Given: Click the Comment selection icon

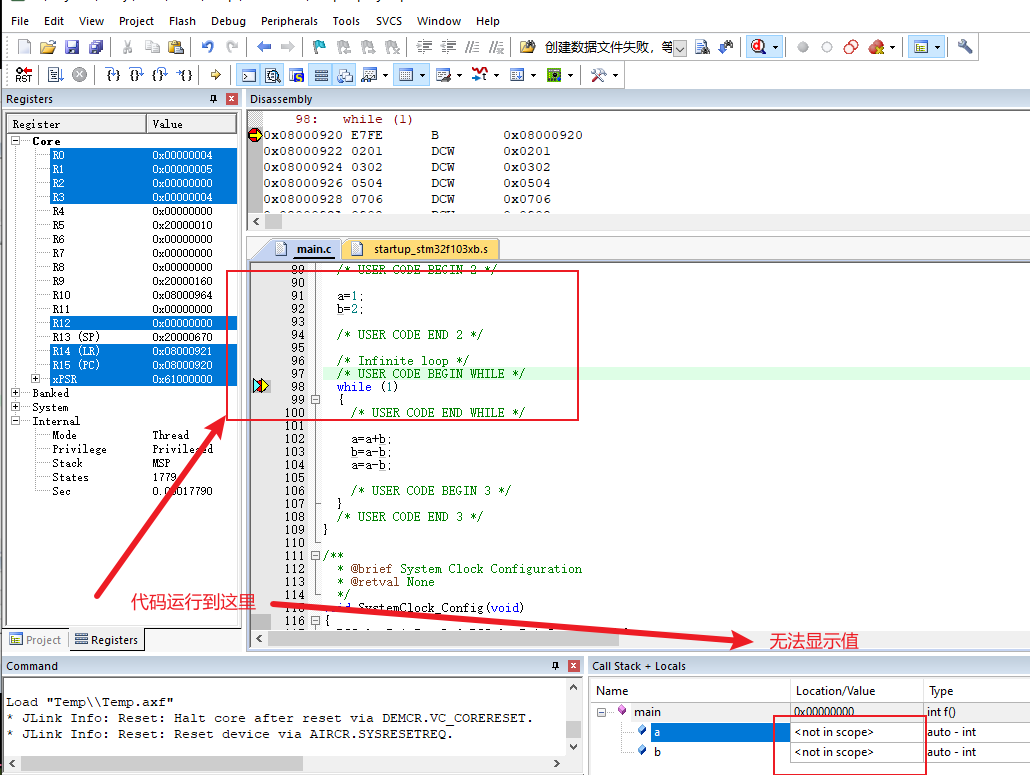Looking at the screenshot, I should 472,47.
